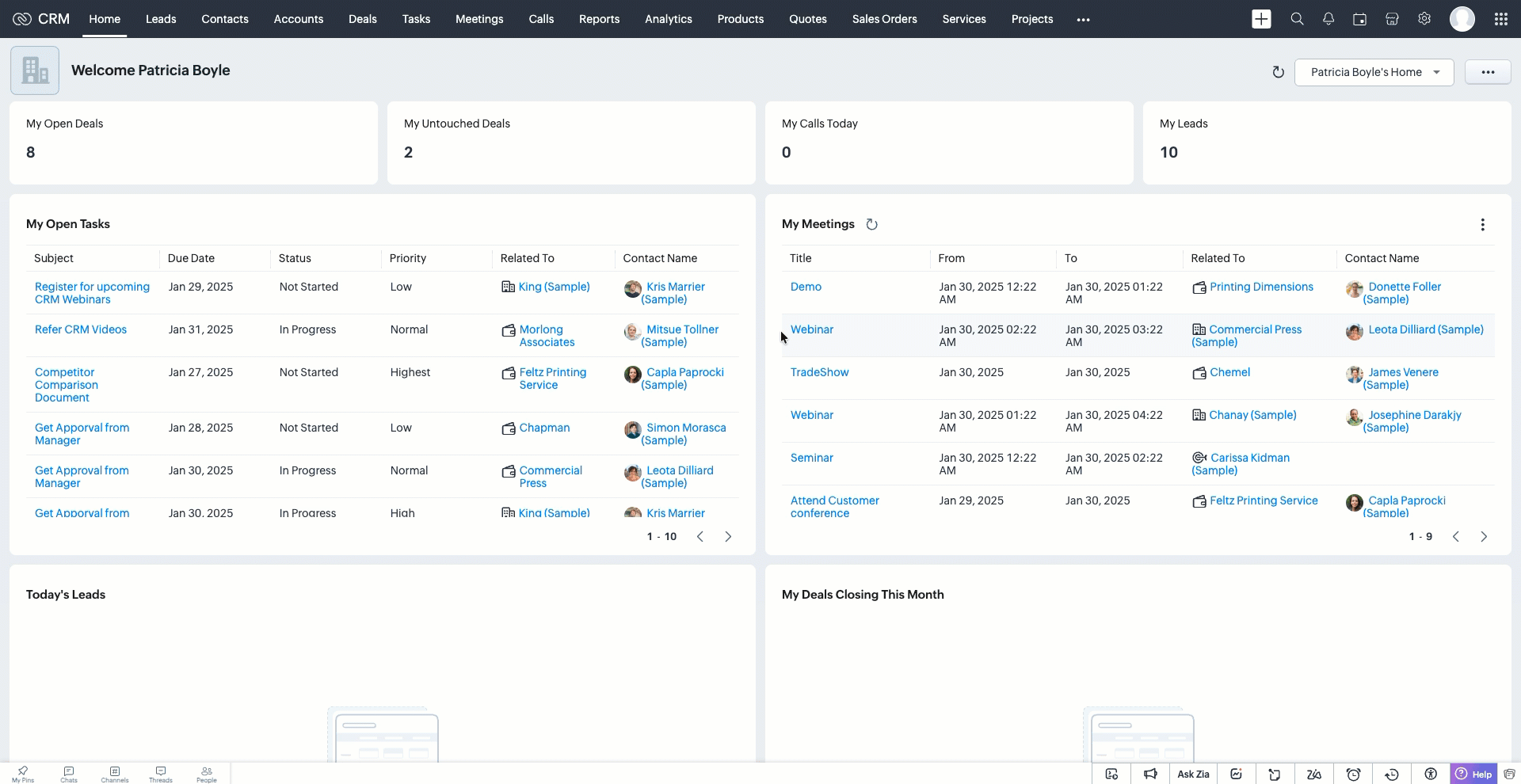The image size is (1521, 784).
Task: Open Attend Customer conference meeting
Action: [834, 507]
